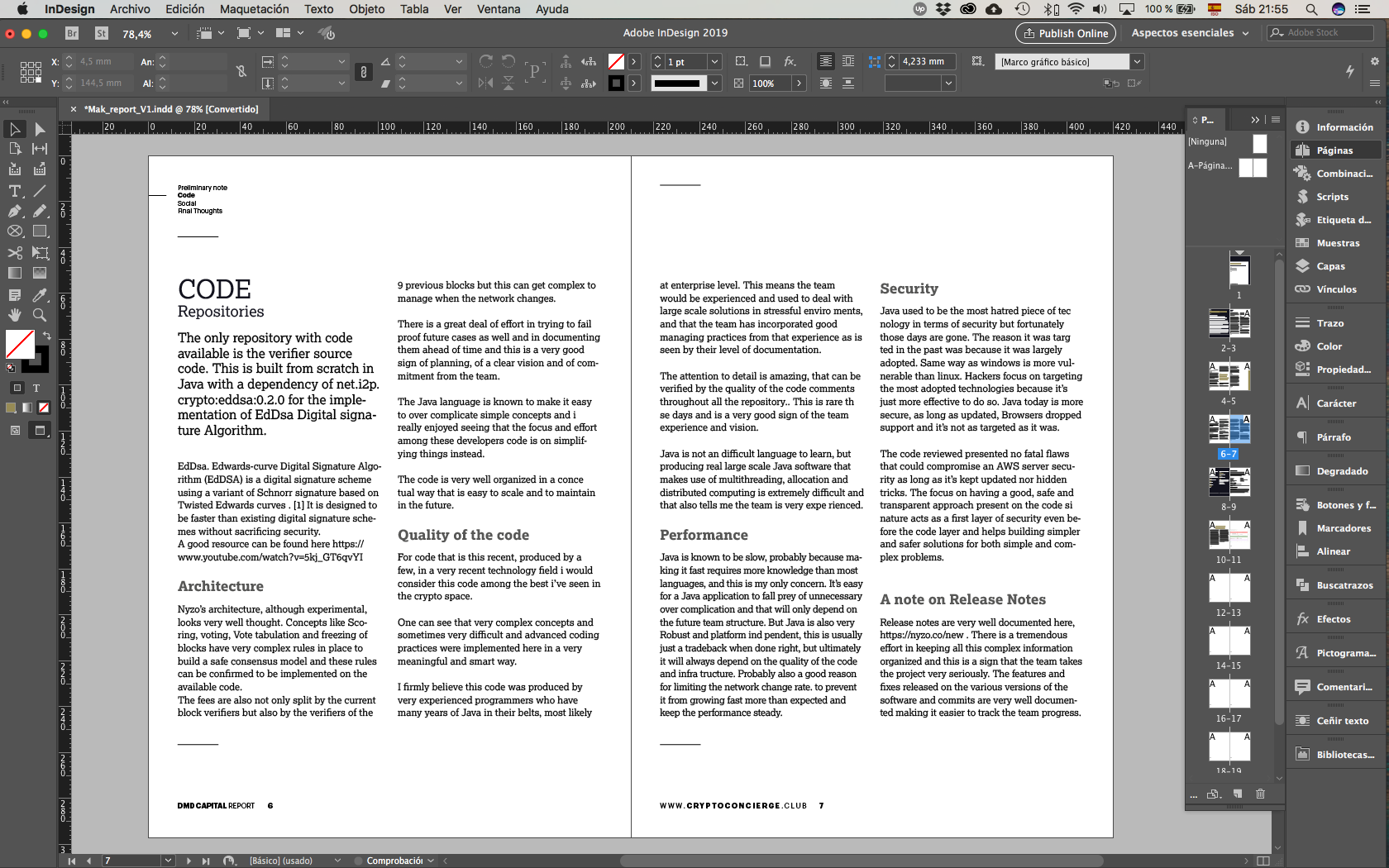Activate the Type tool
The width and height of the screenshot is (1389, 868).
coord(15,191)
